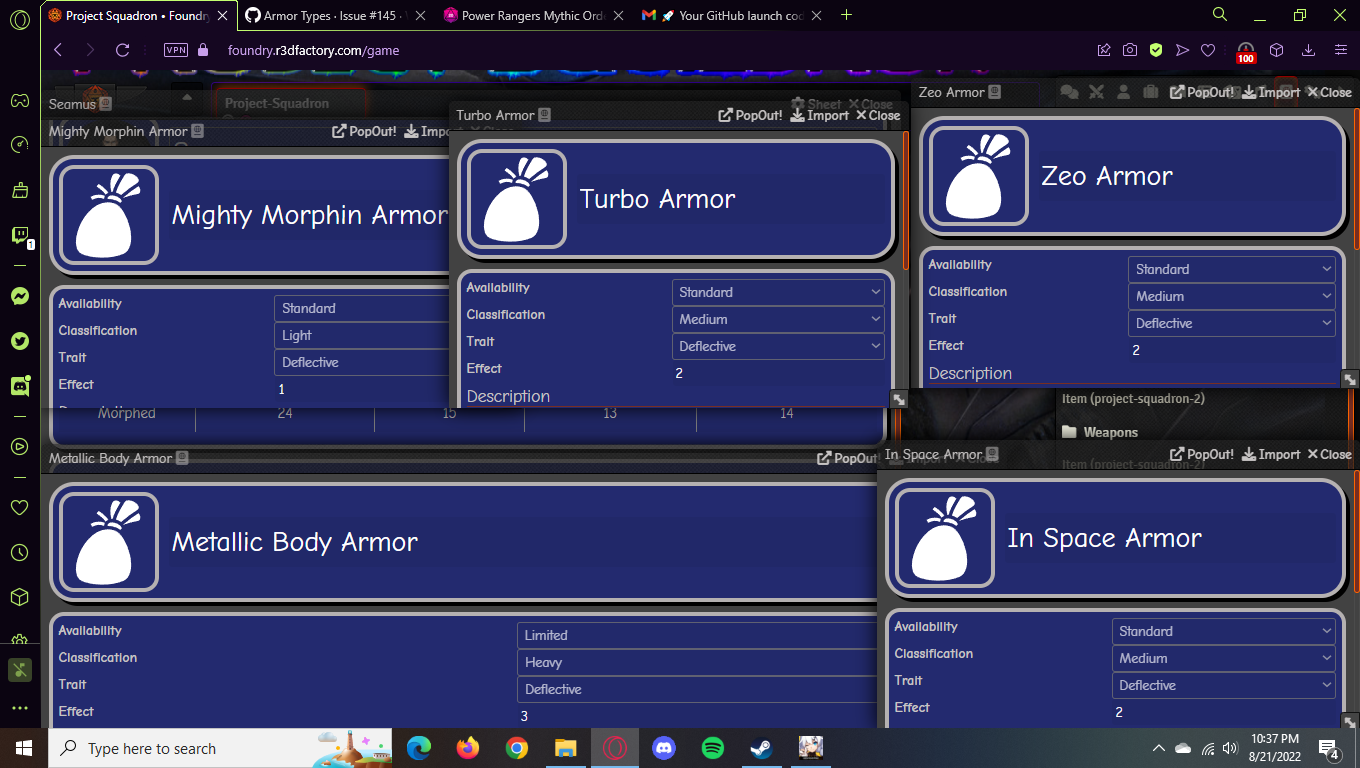Click the Turbo Armor window resize handle
This screenshot has height=768, width=1360.
[899, 399]
